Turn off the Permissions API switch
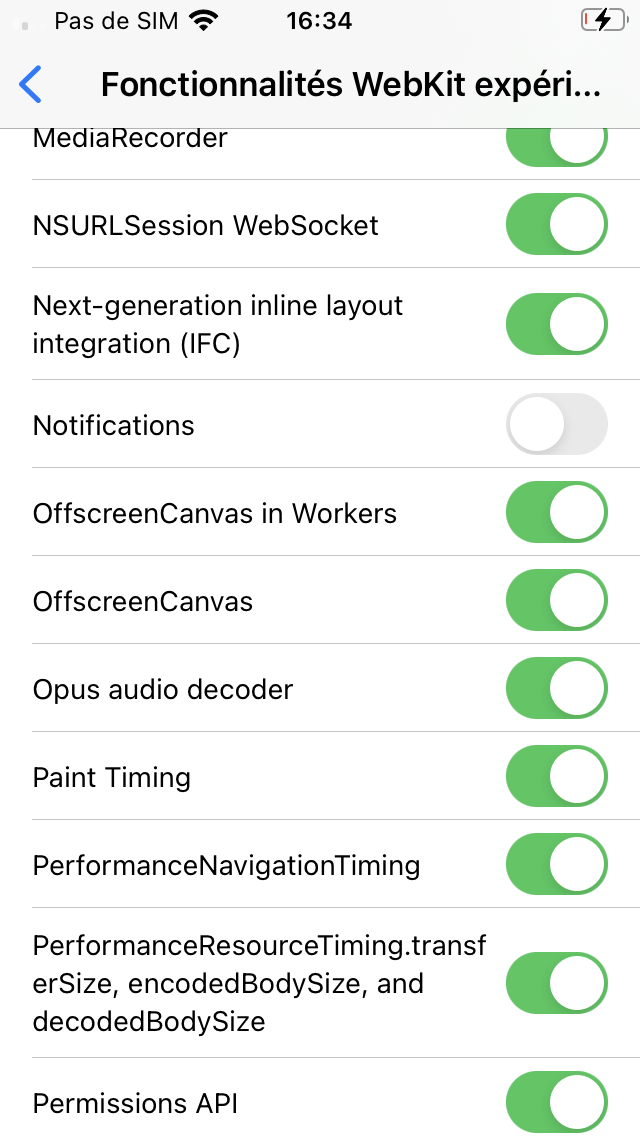This screenshot has height=1136, width=640. point(556,1103)
